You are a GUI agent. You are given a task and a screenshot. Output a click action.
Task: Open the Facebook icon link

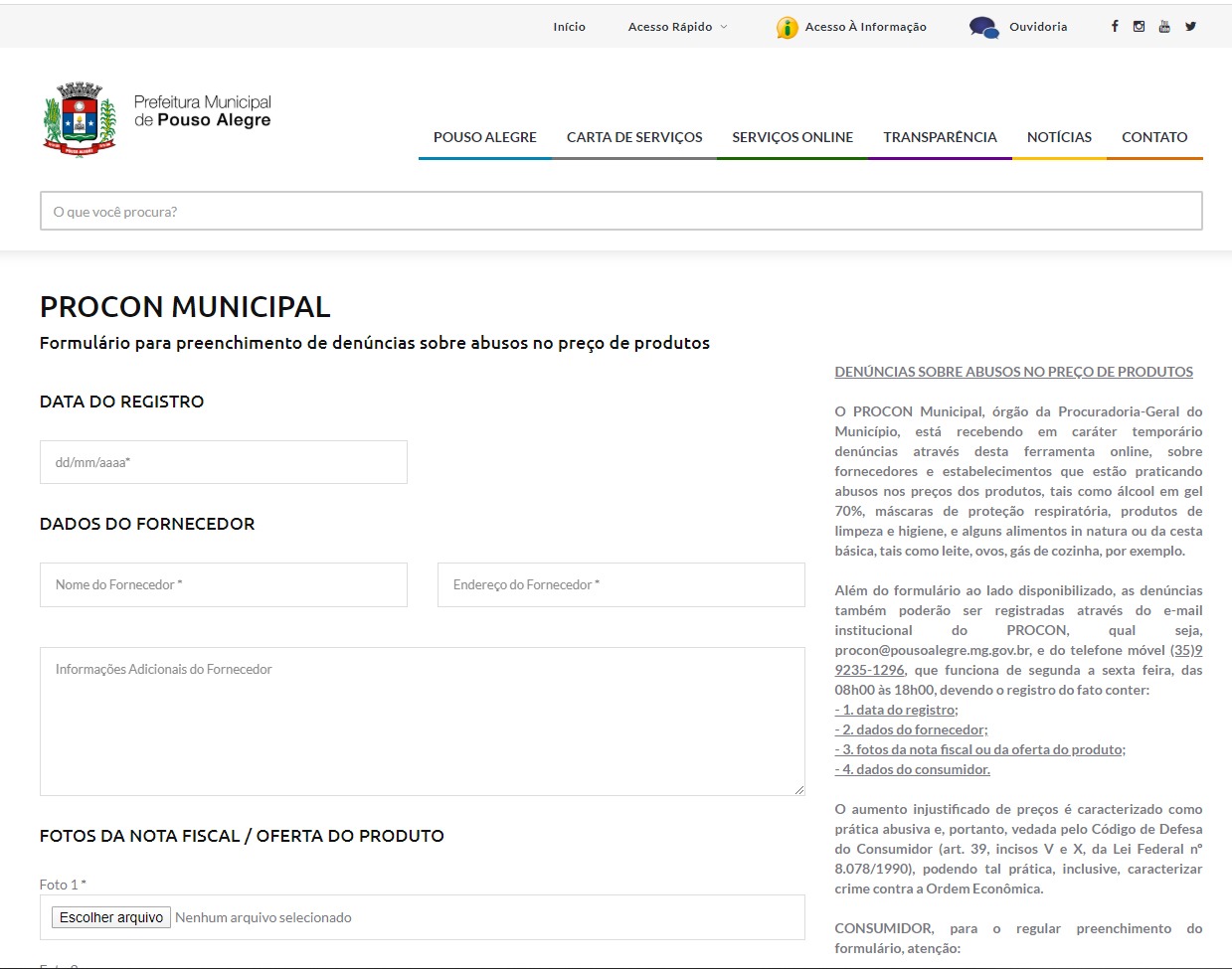1115,27
